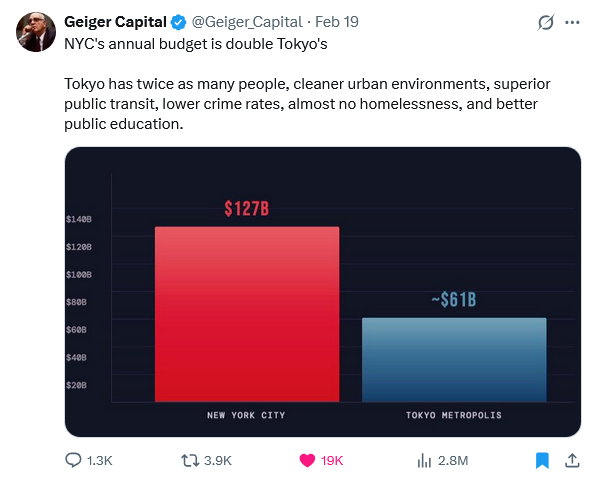View analytics via the bar chart icon
The height and width of the screenshot is (482, 598).
(x=424, y=461)
